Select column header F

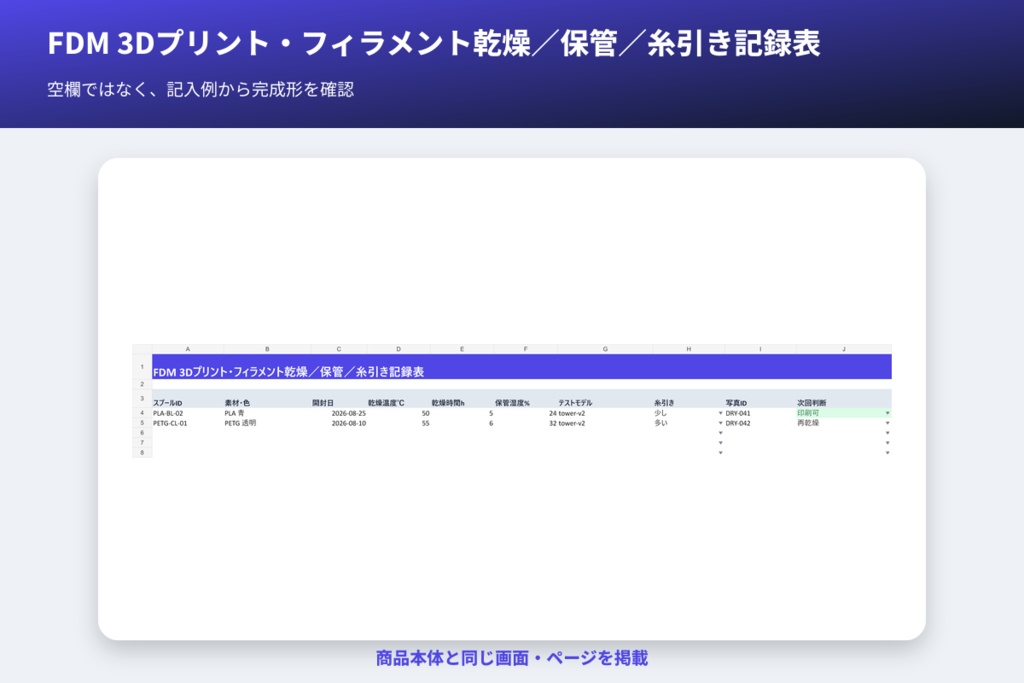[x=525, y=349]
